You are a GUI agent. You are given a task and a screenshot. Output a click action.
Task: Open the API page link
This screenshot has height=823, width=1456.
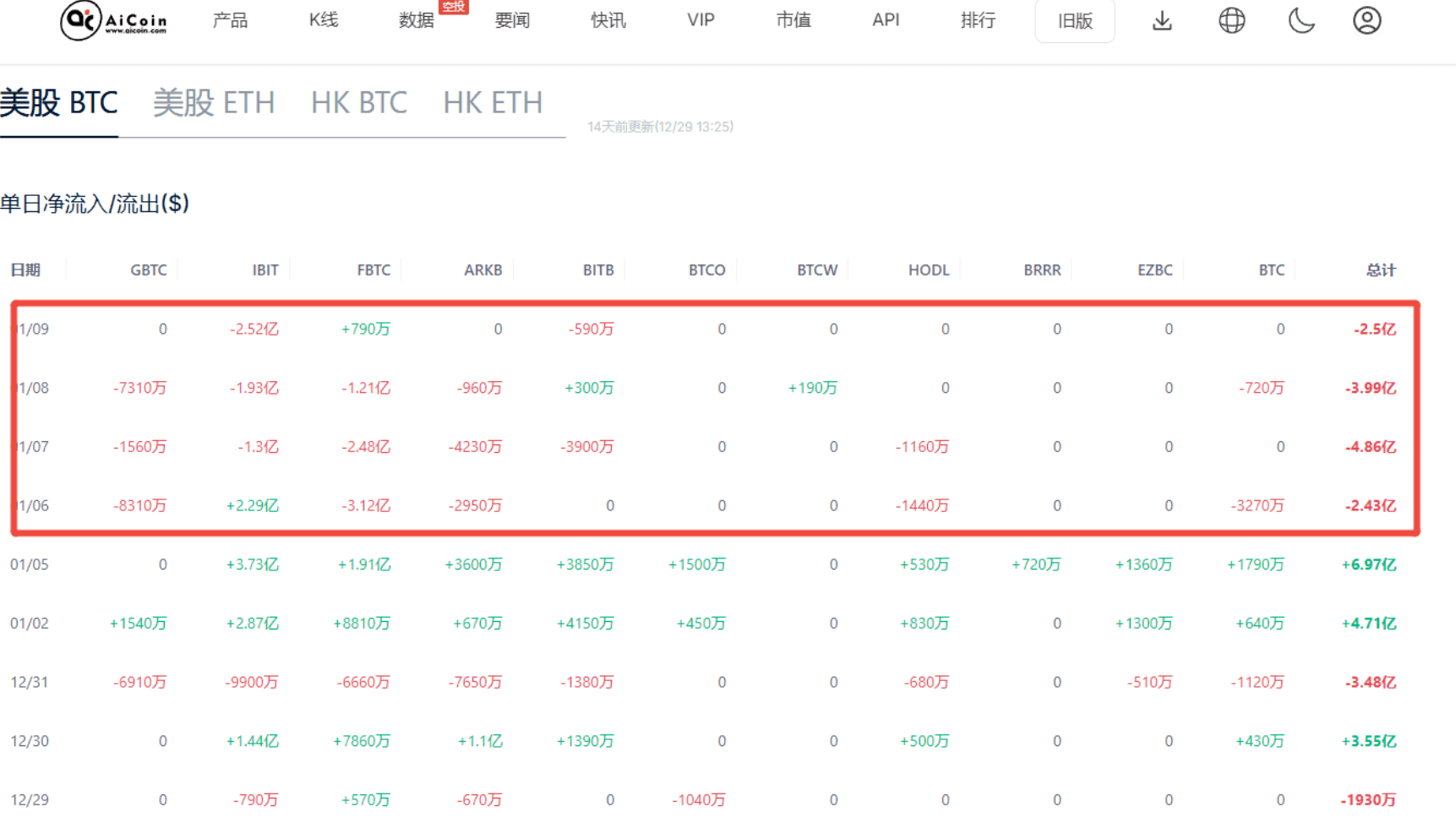pyautogui.click(x=885, y=20)
